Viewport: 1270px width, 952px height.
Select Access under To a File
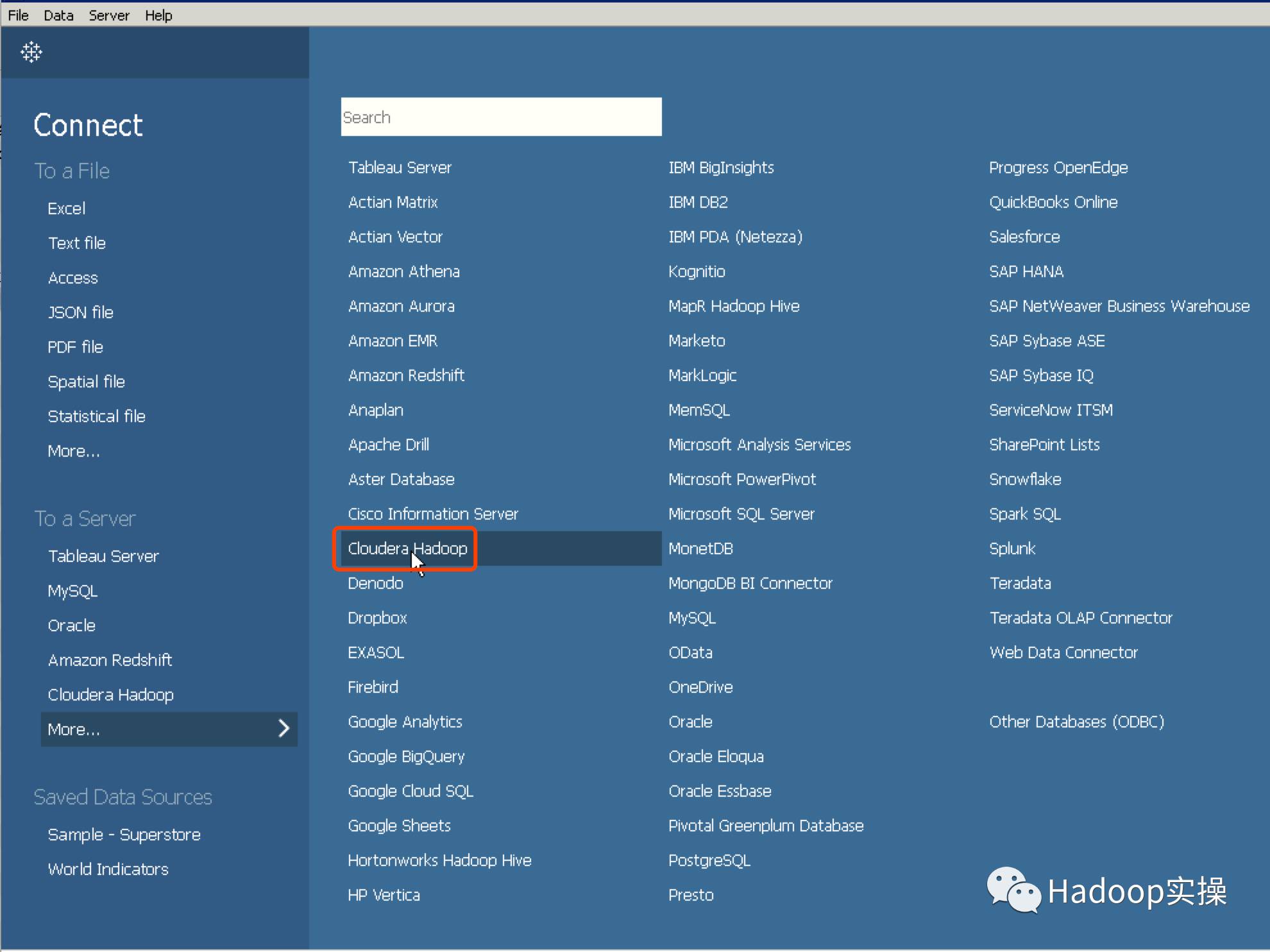pyautogui.click(x=72, y=278)
